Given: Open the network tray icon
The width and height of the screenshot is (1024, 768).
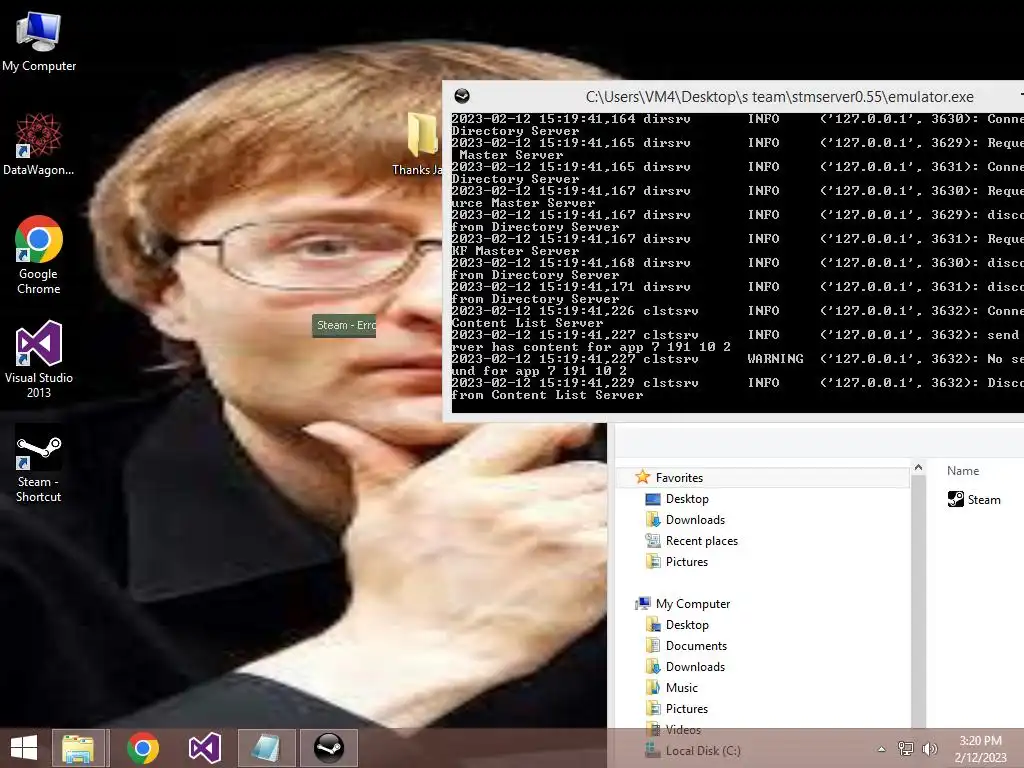Looking at the screenshot, I should coord(906,749).
